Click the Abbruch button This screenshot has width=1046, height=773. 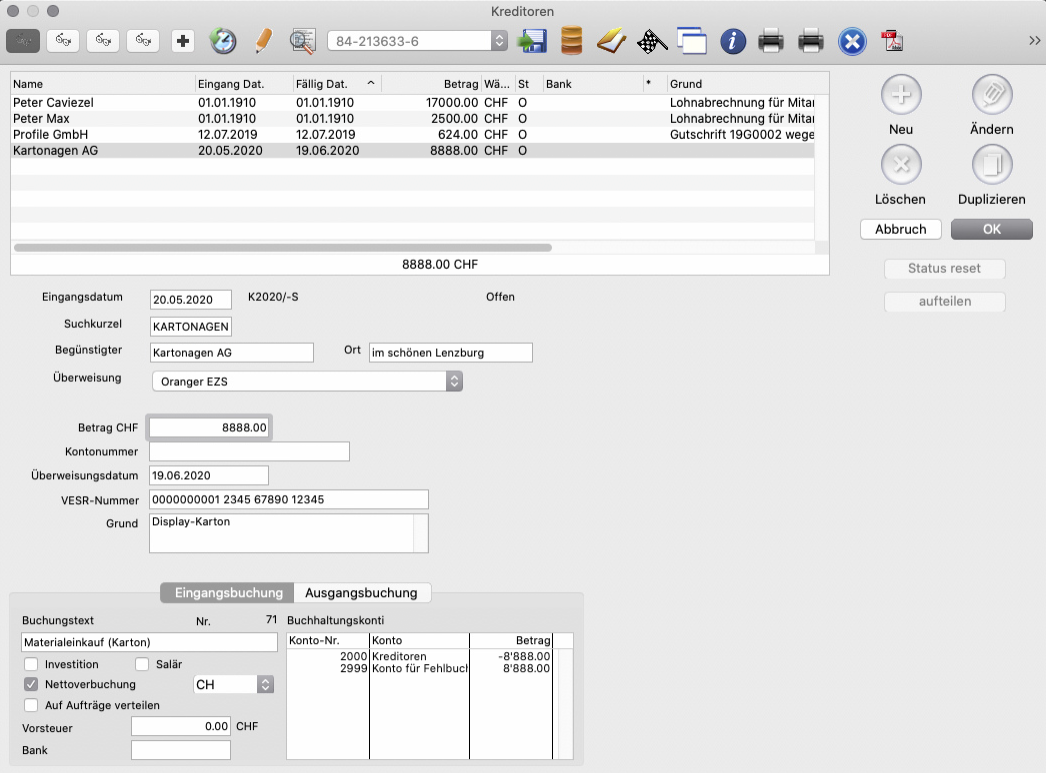pos(900,229)
